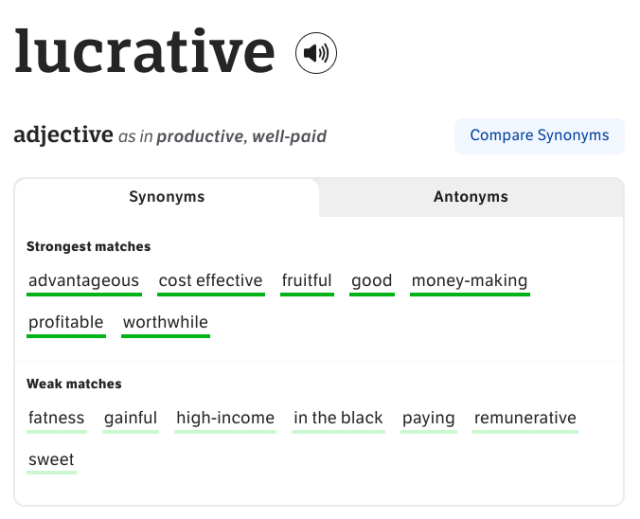Click the 'productive, well-paid' definition text
This screenshot has height=519, width=640.
tap(242, 137)
